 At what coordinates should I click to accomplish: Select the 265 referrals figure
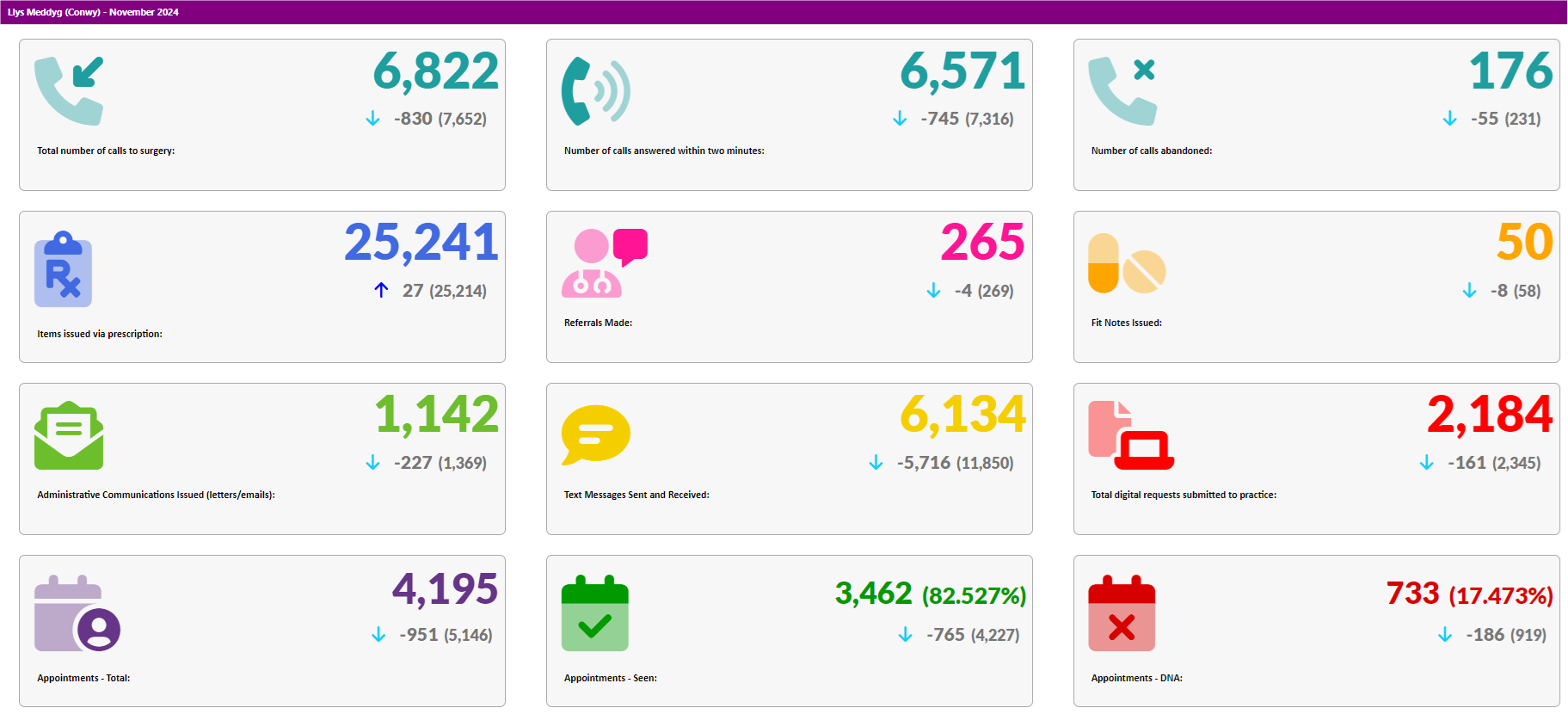pos(983,243)
